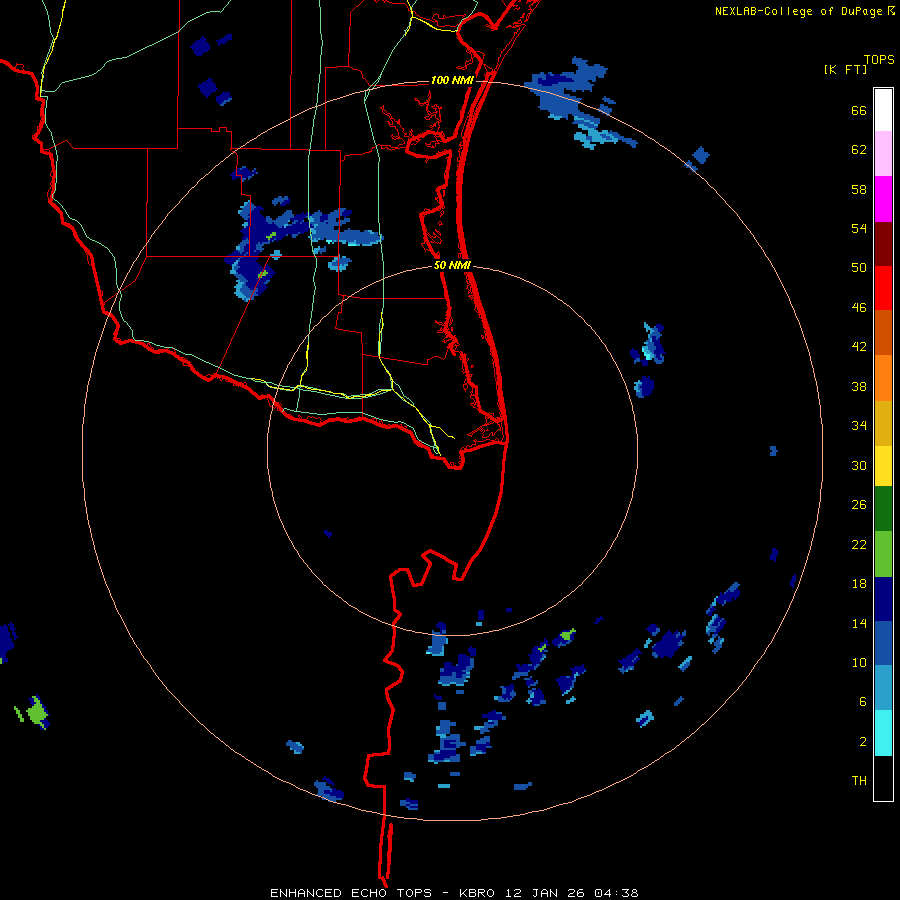Pick the navy blue legend swatch

point(883,599)
